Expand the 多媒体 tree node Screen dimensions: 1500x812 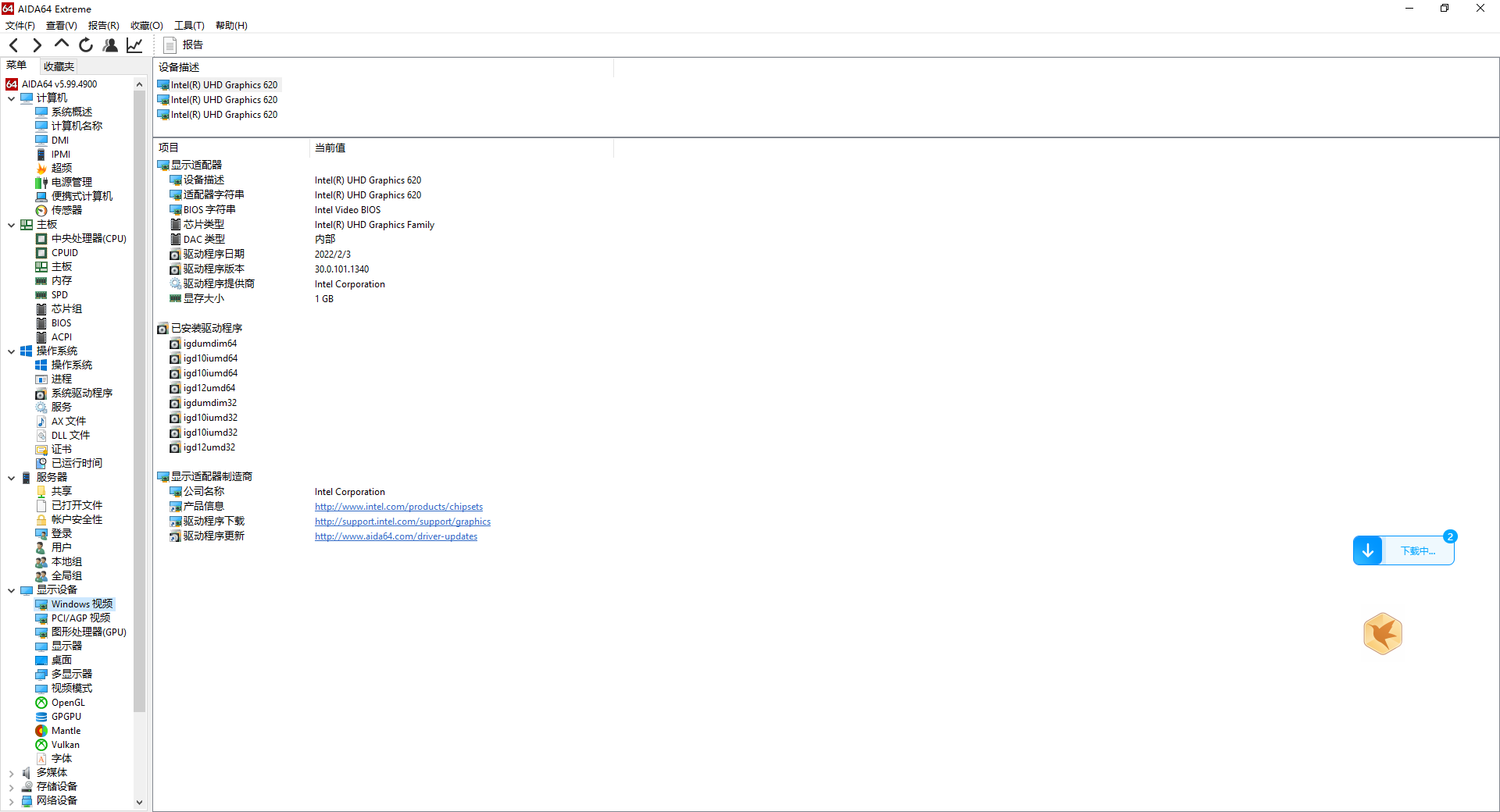click(x=11, y=773)
